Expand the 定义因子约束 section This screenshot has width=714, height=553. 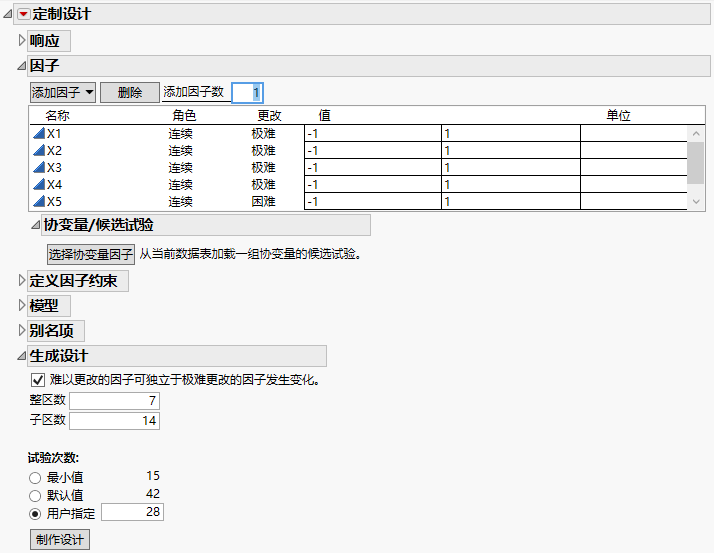[21, 281]
